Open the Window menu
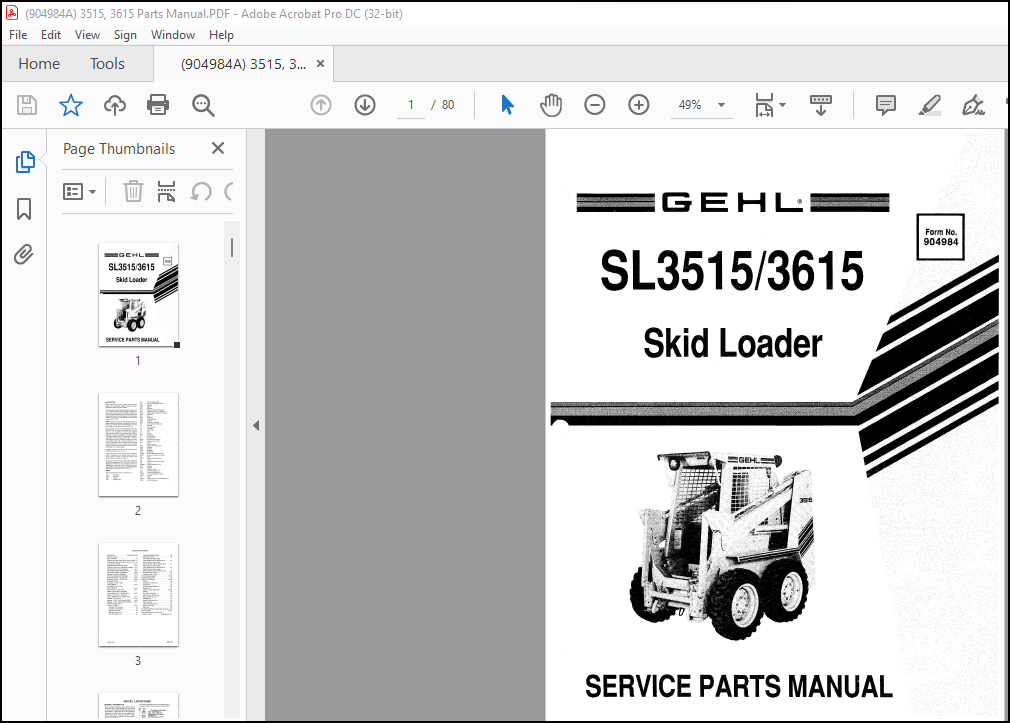This screenshot has height=723, width=1010. (173, 35)
